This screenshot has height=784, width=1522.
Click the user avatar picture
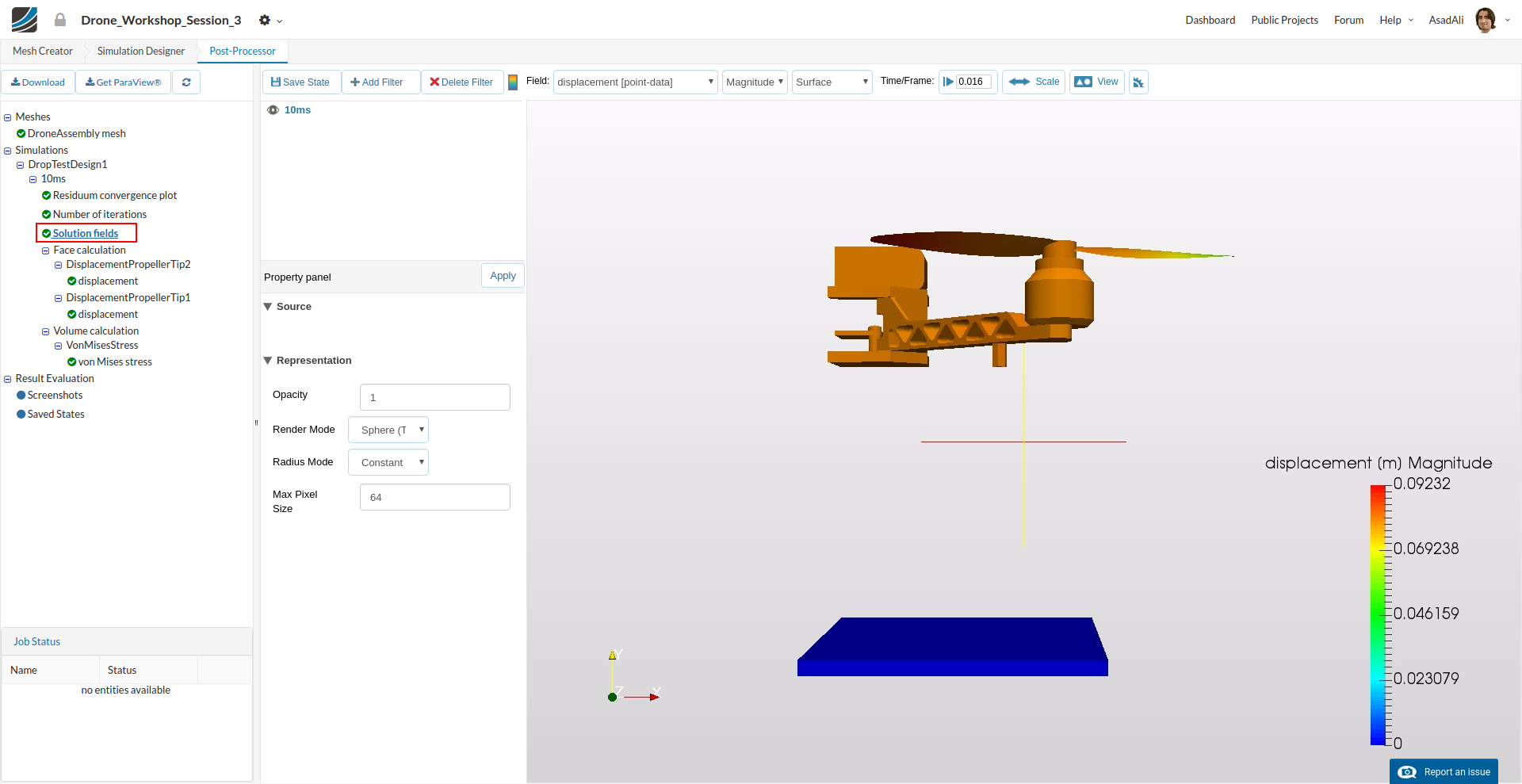coord(1486,20)
